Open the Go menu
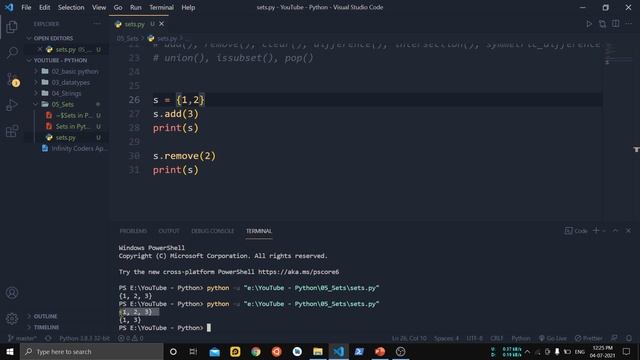The width and height of the screenshot is (640, 360). point(118,7)
